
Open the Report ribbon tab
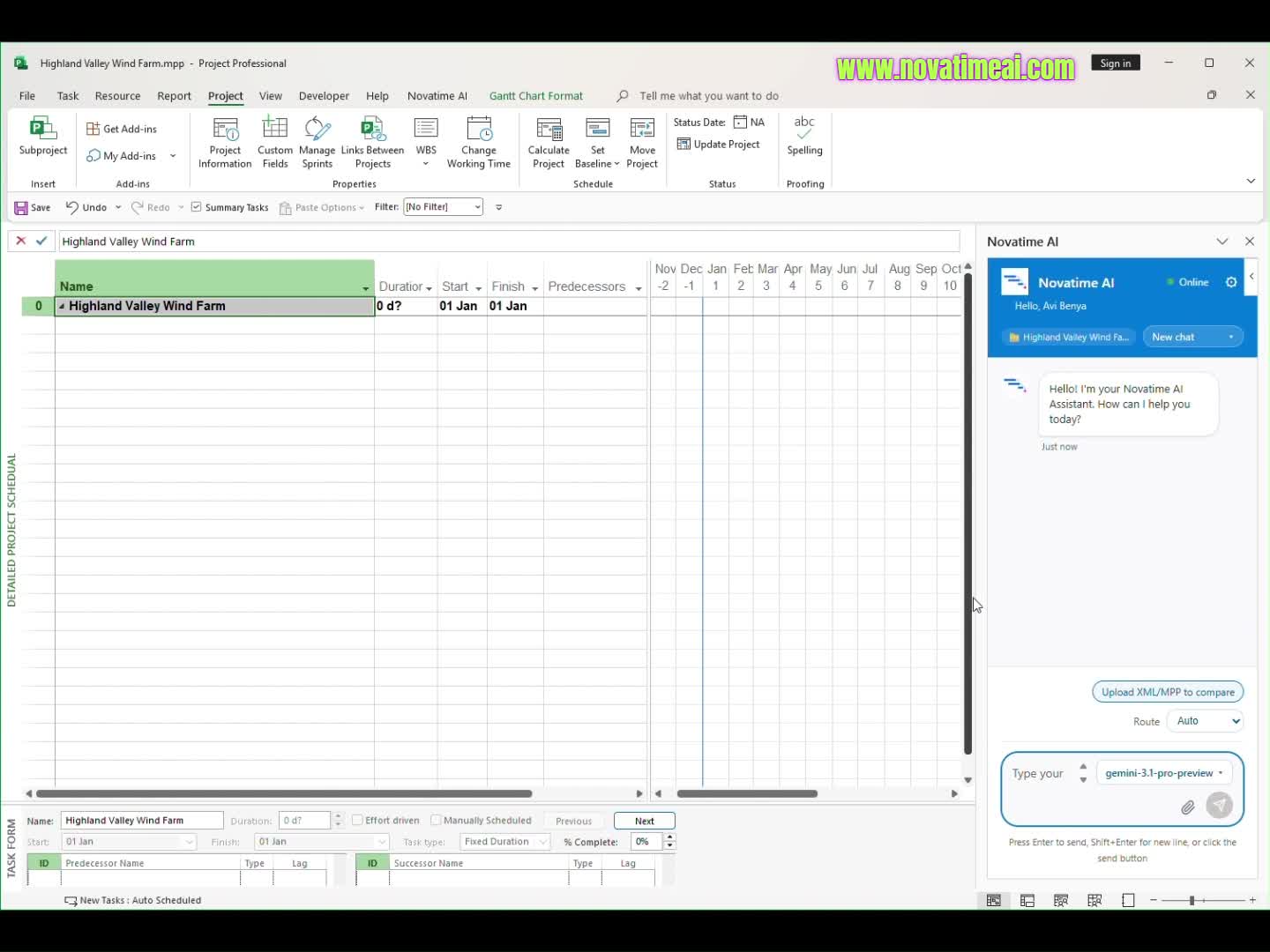[x=174, y=96]
